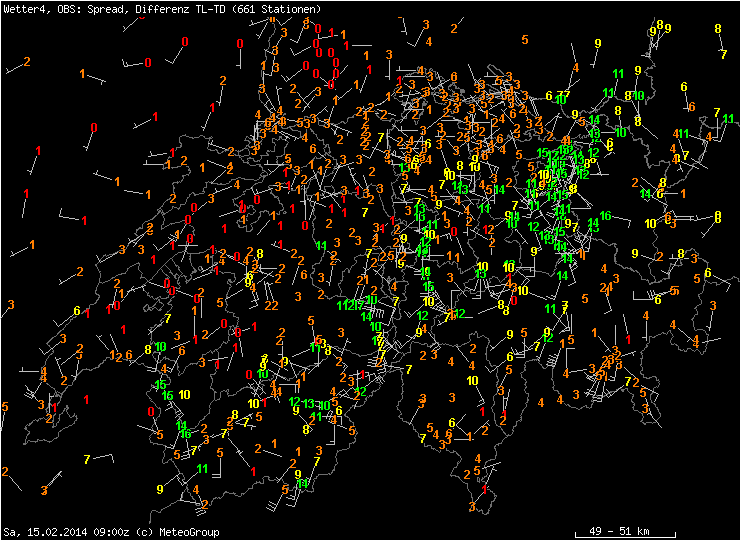Click the orange 3 near the bottom-left corner
Viewport: 740px width, 540px height.
(44, 490)
